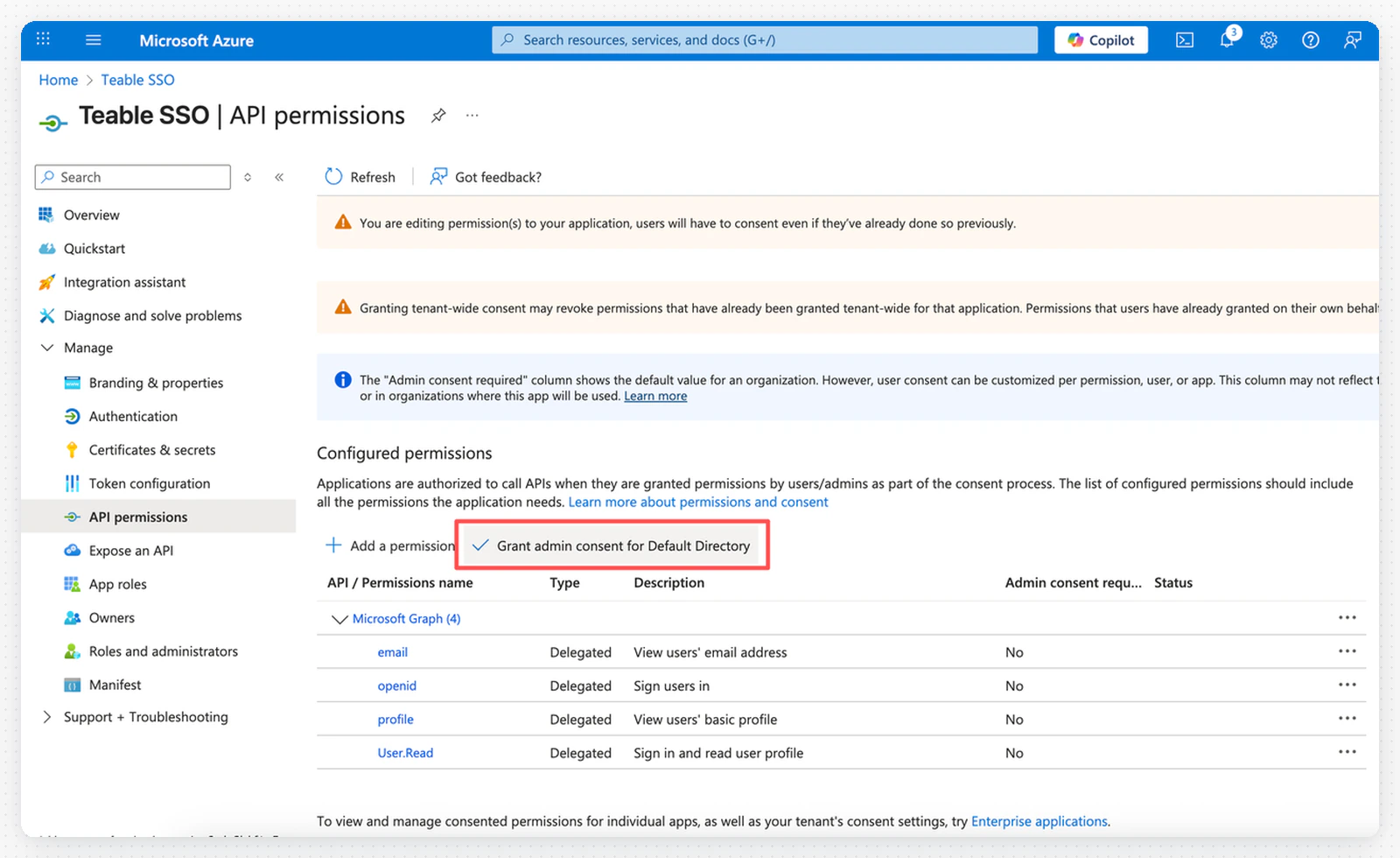Viewport: 1400px width, 858px height.
Task: Open the ellipsis menu beside the page title
Action: 472,116
